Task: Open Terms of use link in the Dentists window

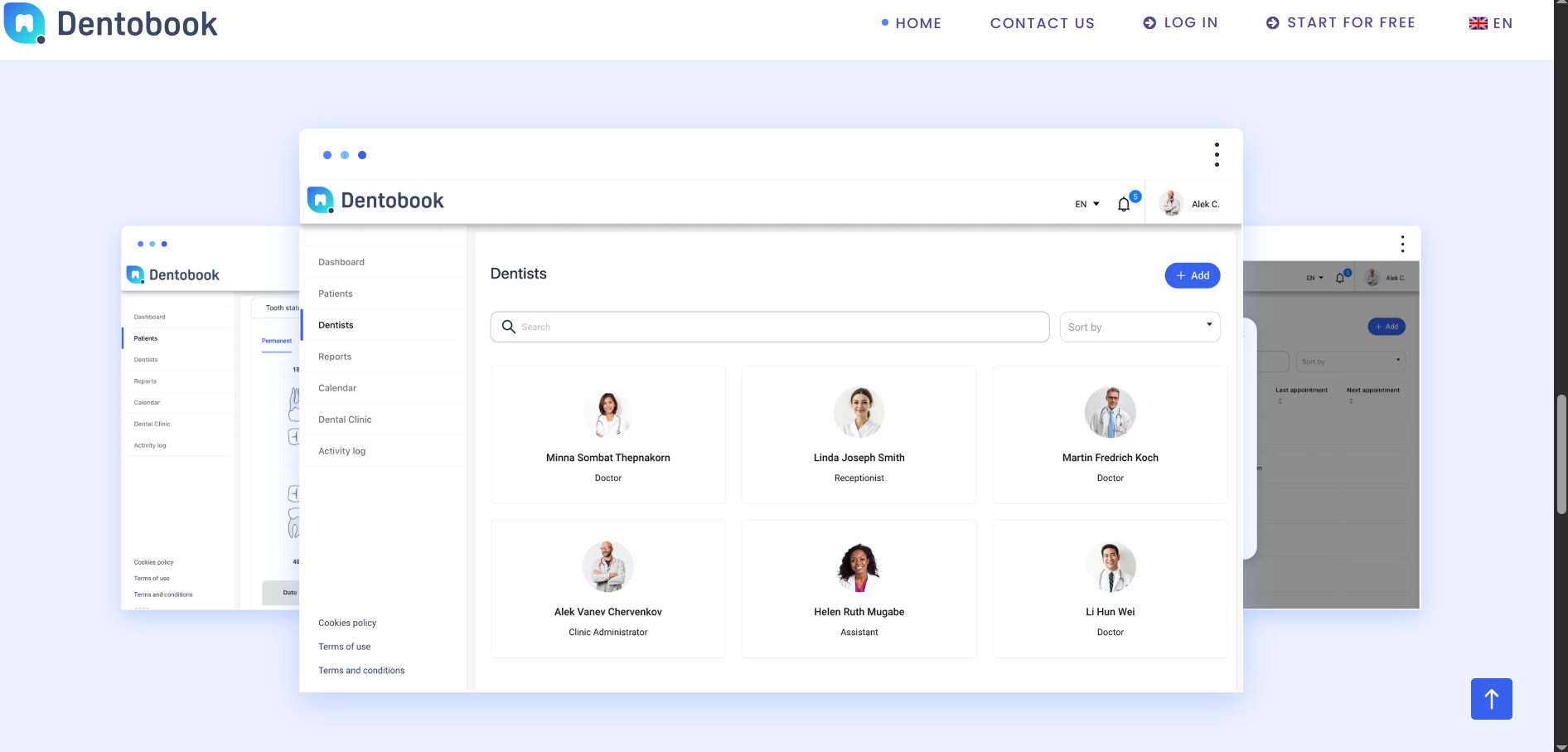Action: click(x=345, y=647)
